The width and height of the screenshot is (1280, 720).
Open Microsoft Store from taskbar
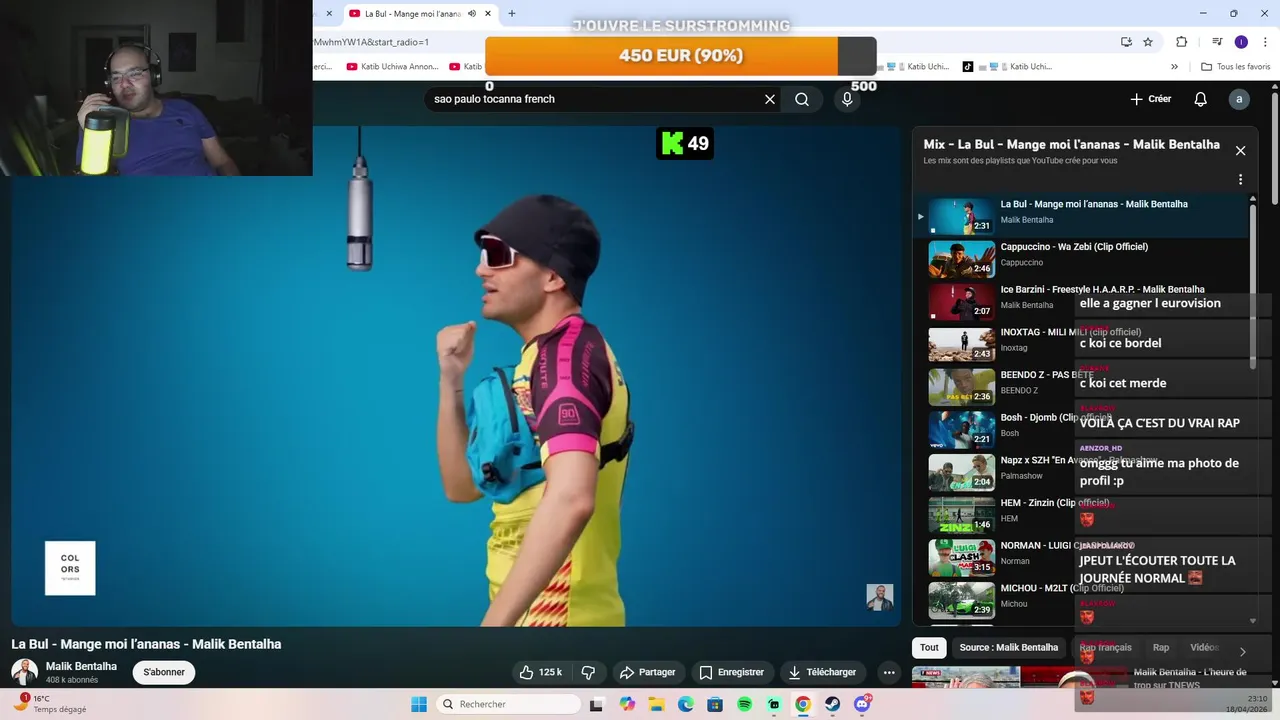(715, 704)
